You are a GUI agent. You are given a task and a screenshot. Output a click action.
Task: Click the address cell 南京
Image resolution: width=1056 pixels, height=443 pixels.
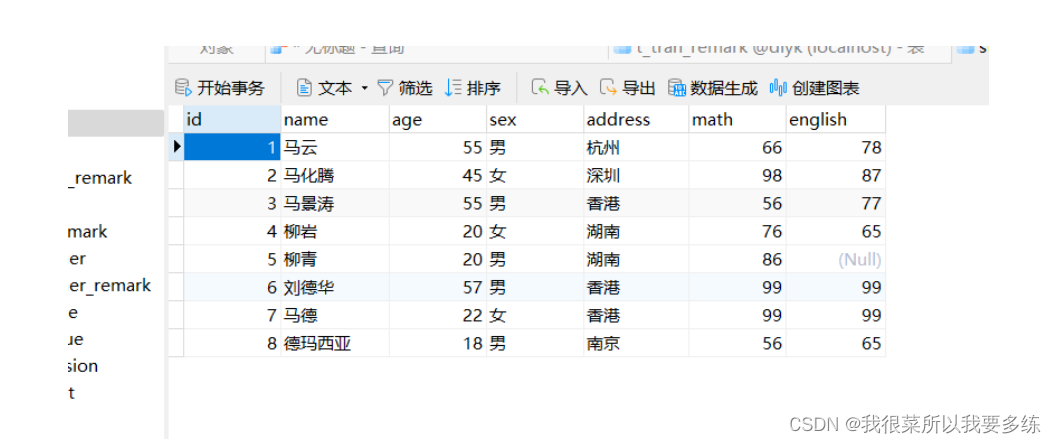pyautogui.click(x=636, y=343)
